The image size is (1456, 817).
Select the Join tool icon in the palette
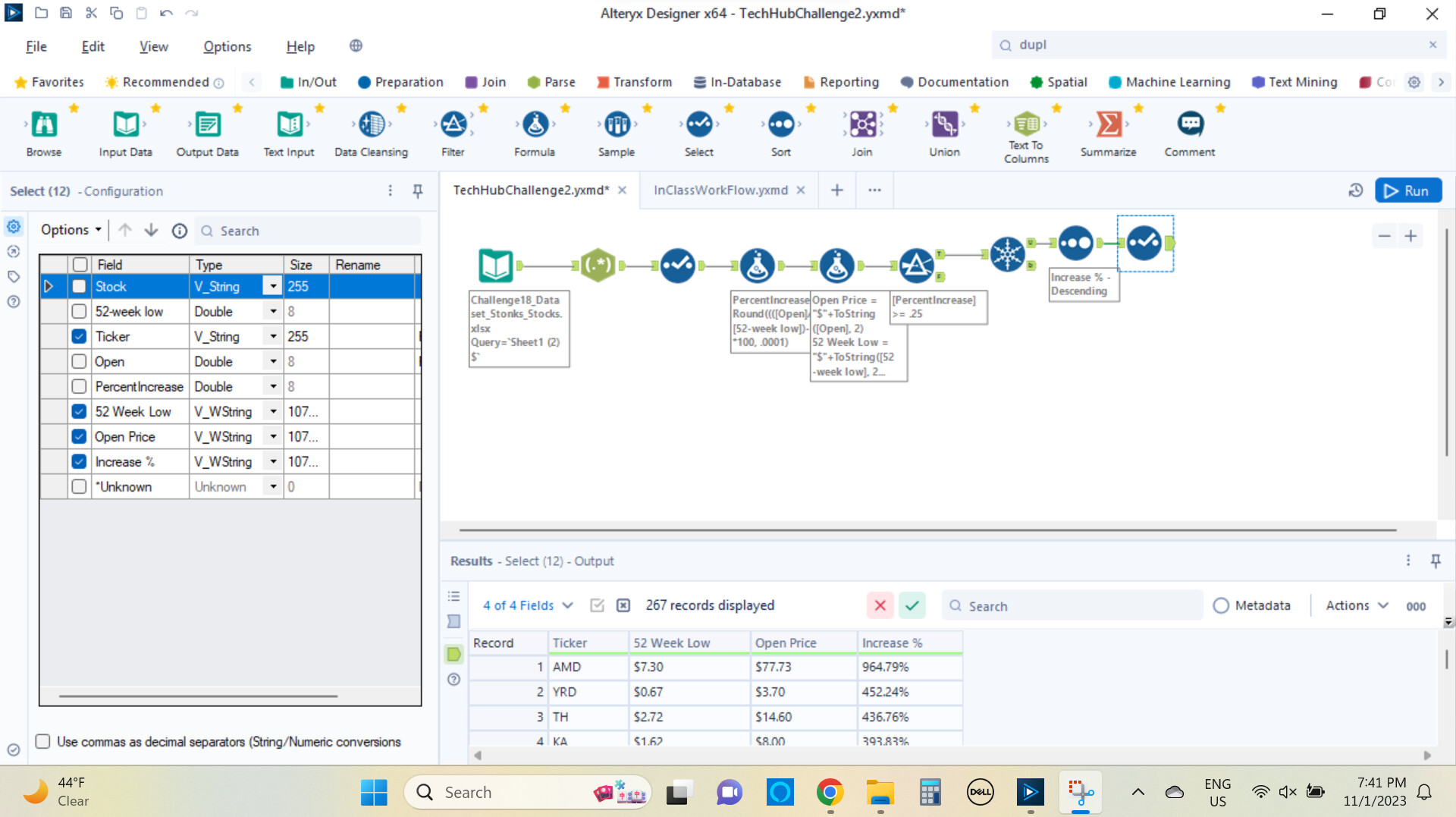(x=862, y=124)
